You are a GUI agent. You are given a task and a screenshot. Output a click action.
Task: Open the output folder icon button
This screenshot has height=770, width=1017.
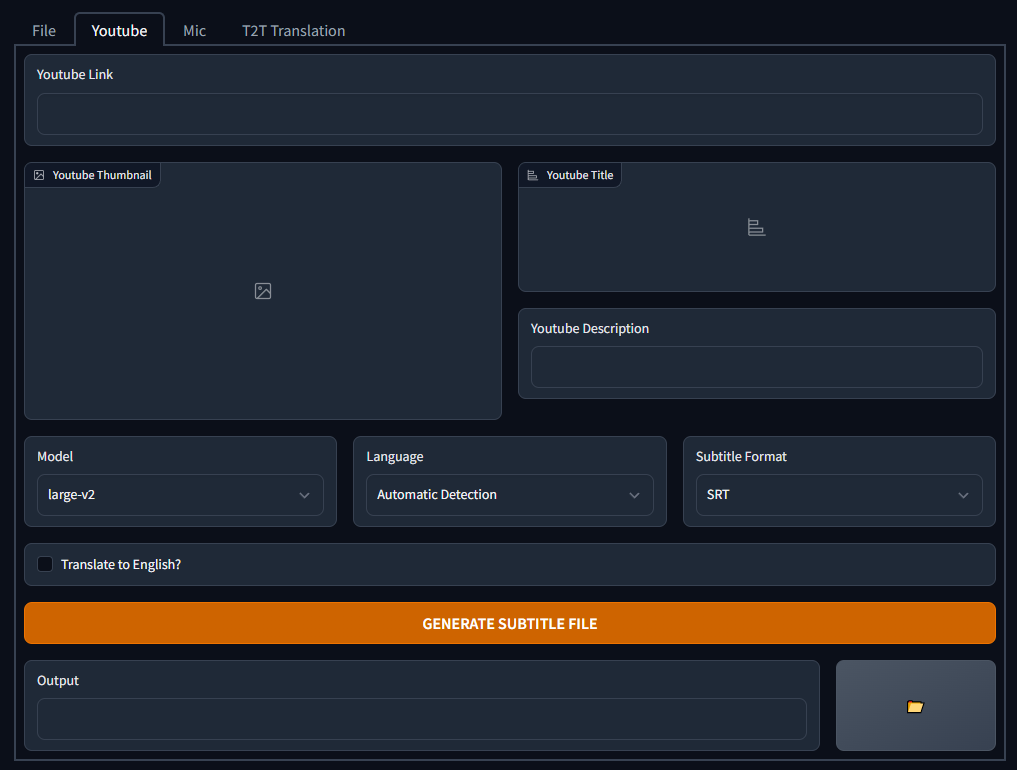[x=915, y=705]
